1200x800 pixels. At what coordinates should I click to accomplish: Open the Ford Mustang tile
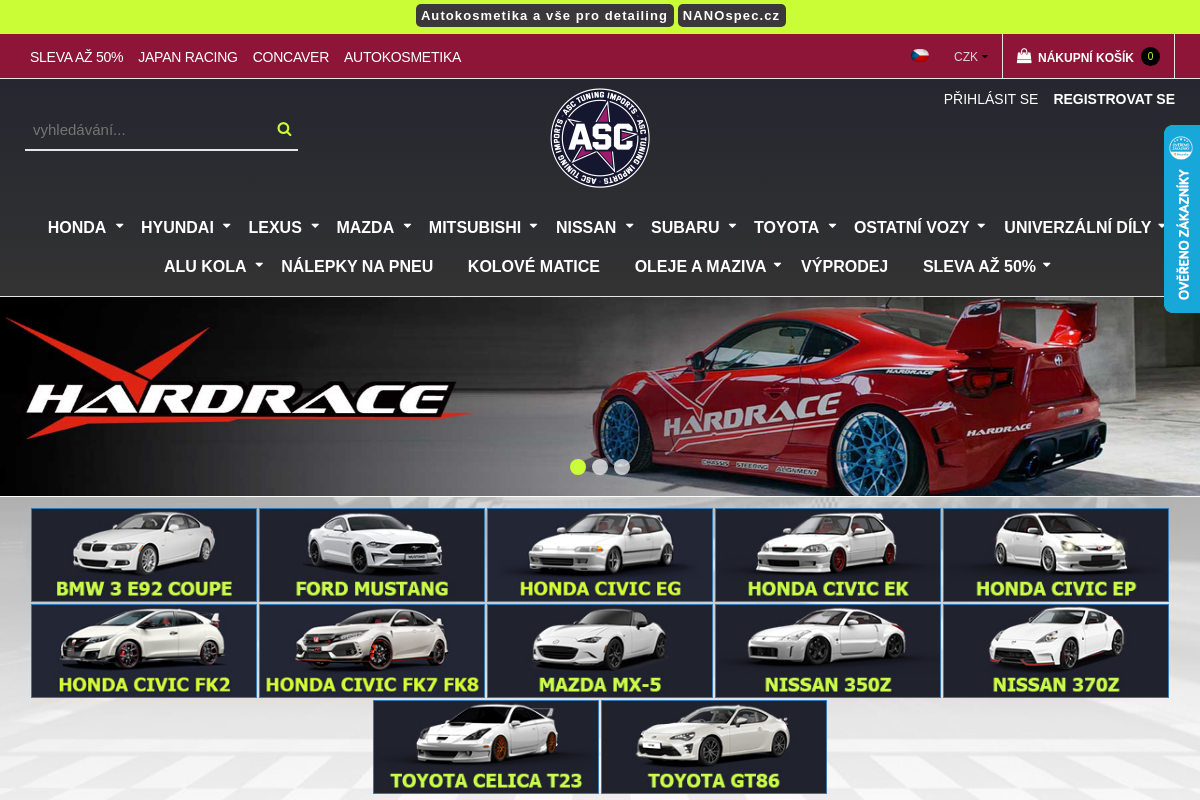click(x=372, y=555)
